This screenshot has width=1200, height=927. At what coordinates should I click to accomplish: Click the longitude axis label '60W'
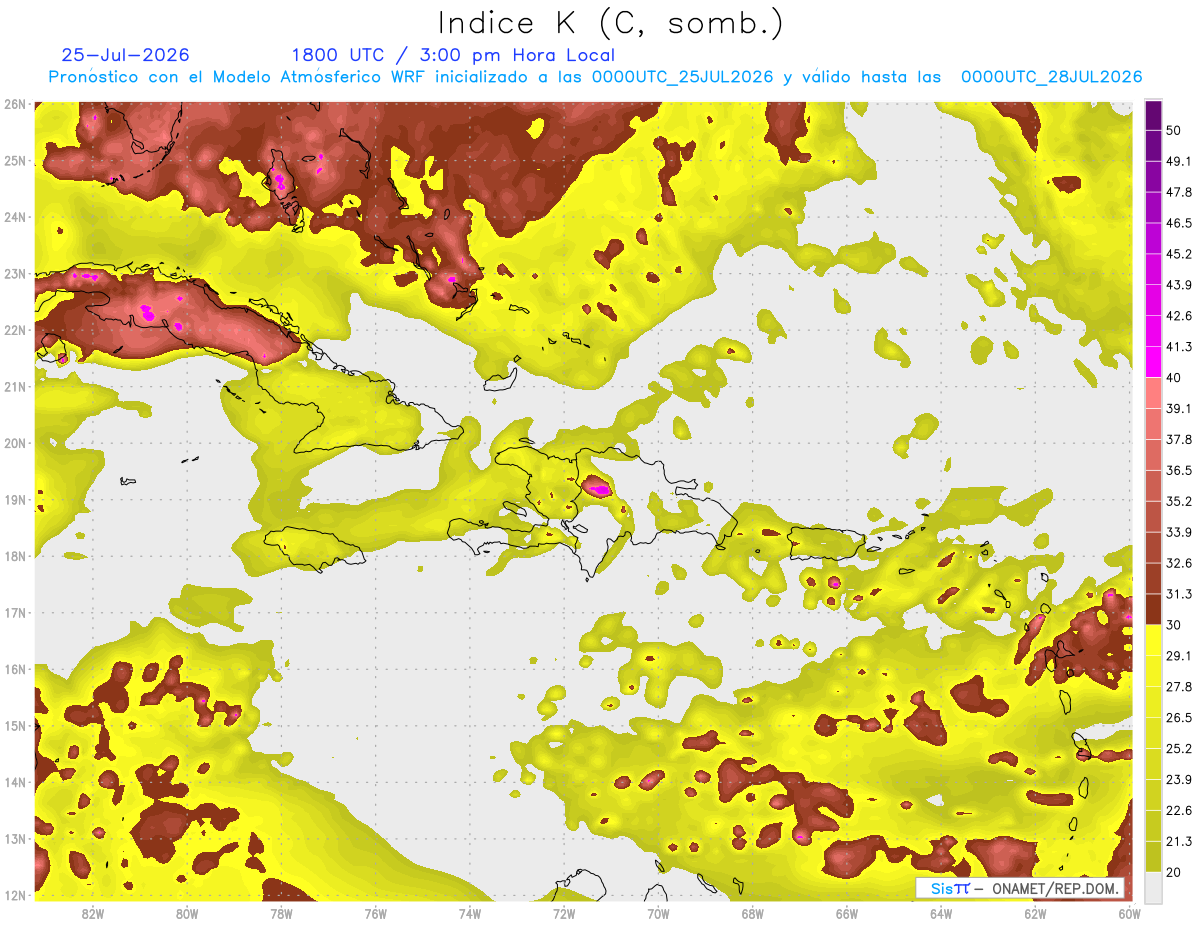click(1129, 913)
